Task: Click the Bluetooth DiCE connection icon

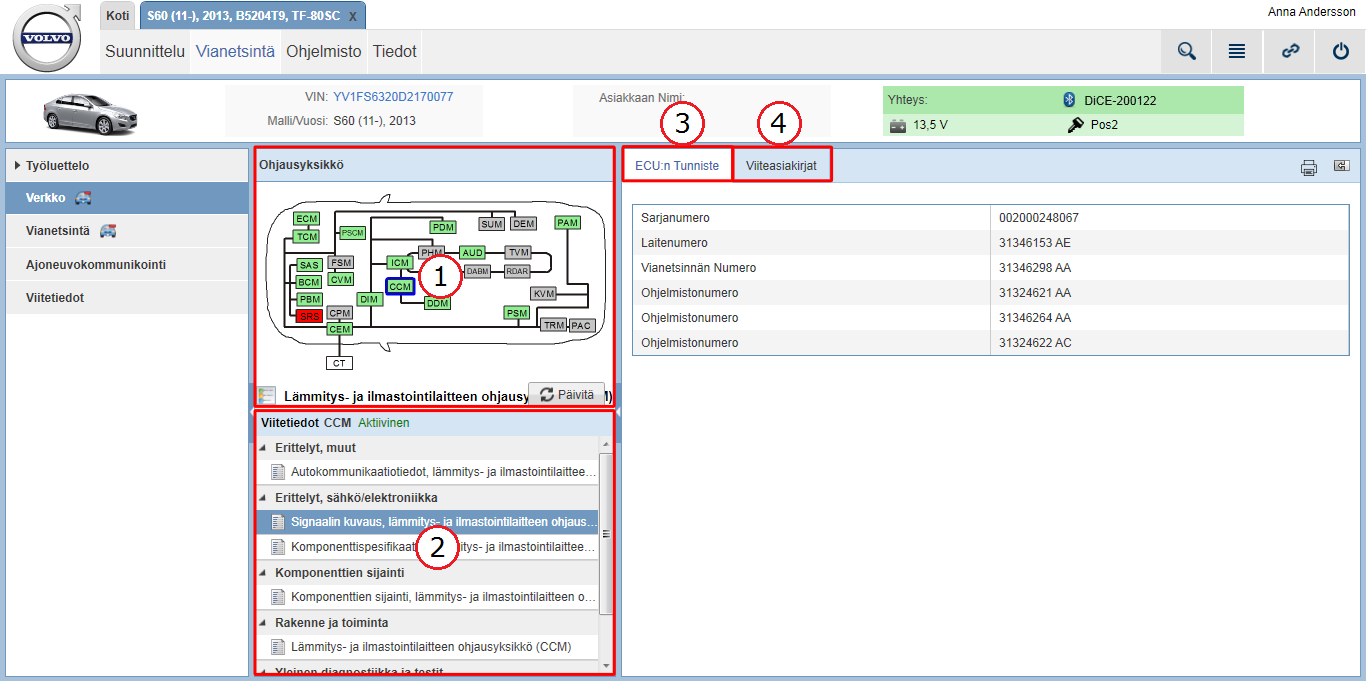Action: pos(1068,100)
